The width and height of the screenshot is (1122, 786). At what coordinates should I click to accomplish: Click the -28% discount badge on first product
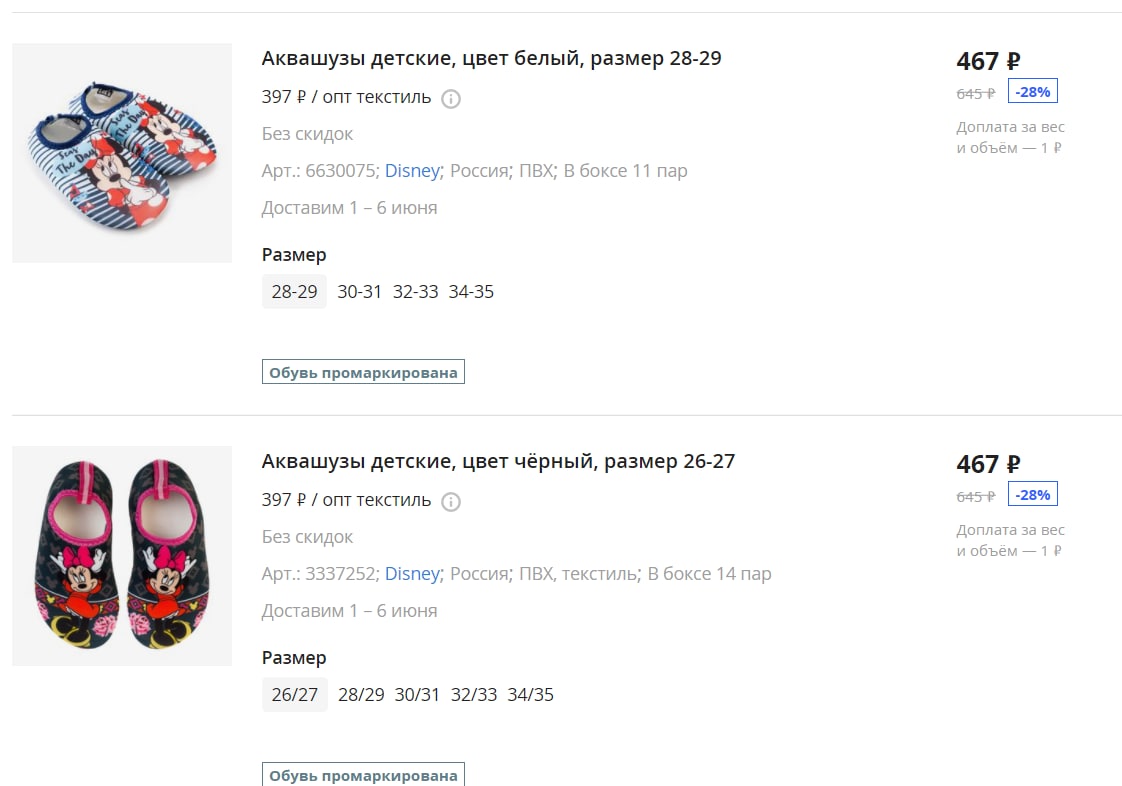1033,92
